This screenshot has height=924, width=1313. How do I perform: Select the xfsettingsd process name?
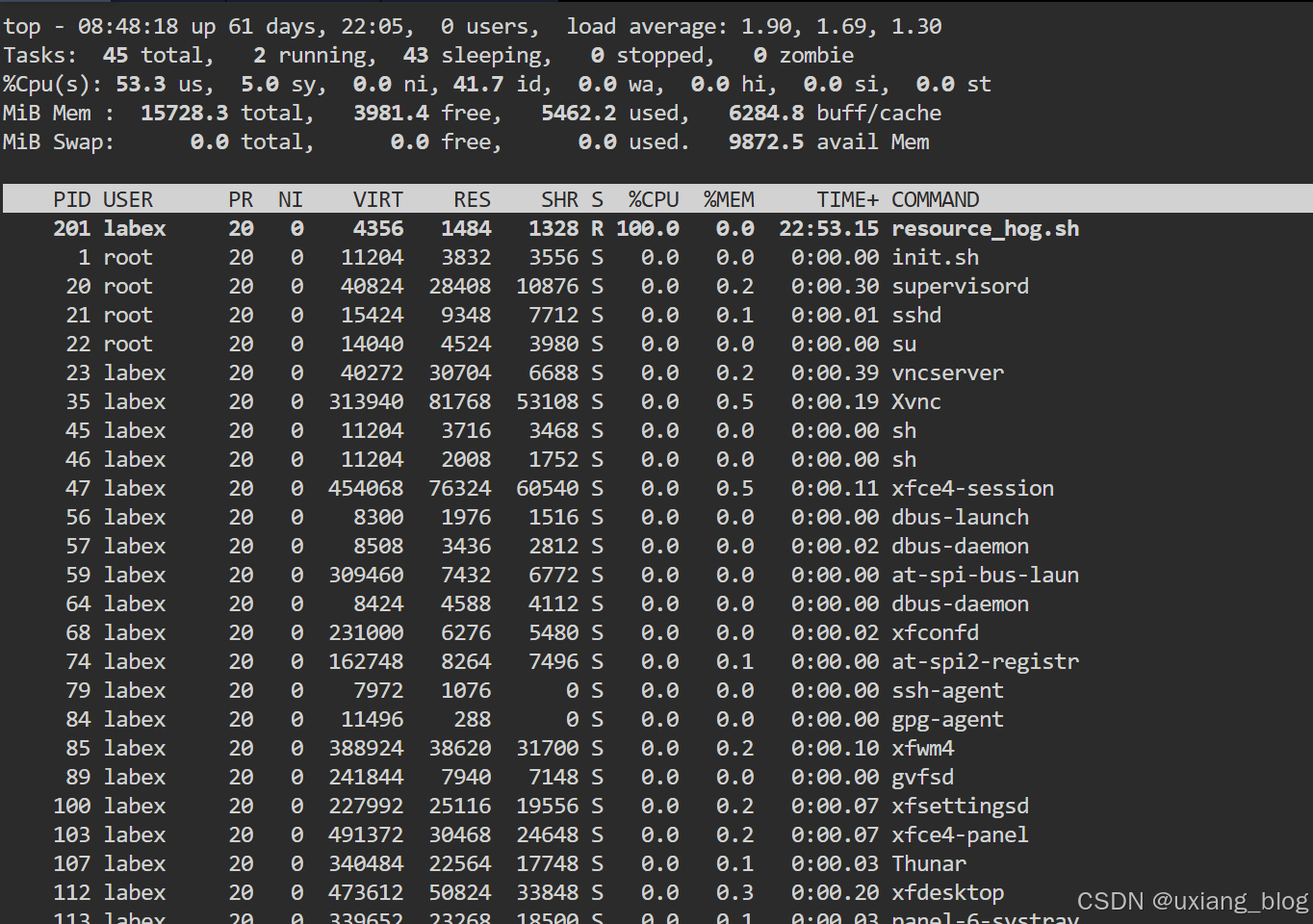click(x=961, y=807)
